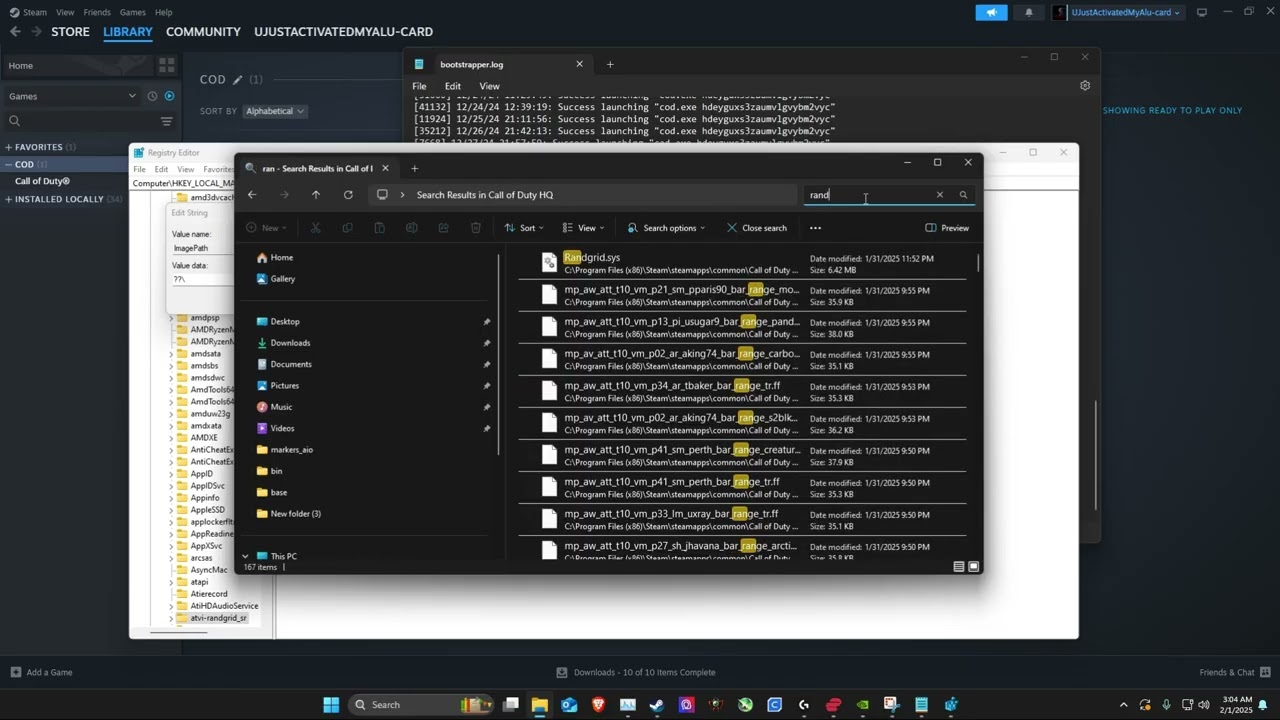This screenshot has width=1280, height=720.
Task: Open Registry Editor File menu
Action: (140, 169)
